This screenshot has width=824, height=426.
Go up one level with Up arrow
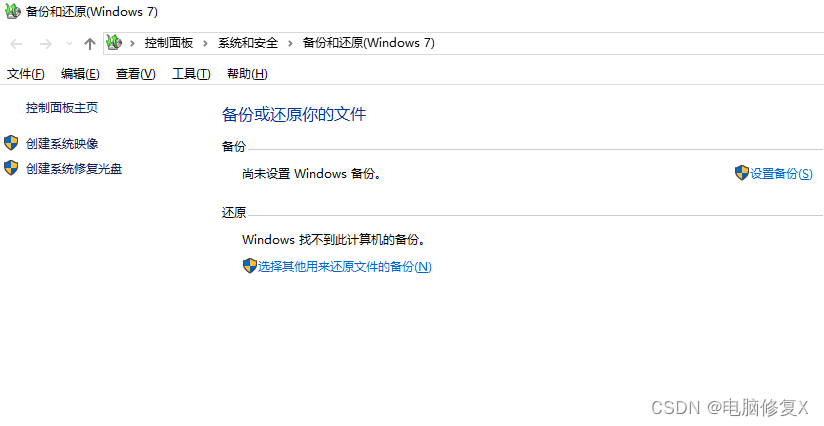90,44
